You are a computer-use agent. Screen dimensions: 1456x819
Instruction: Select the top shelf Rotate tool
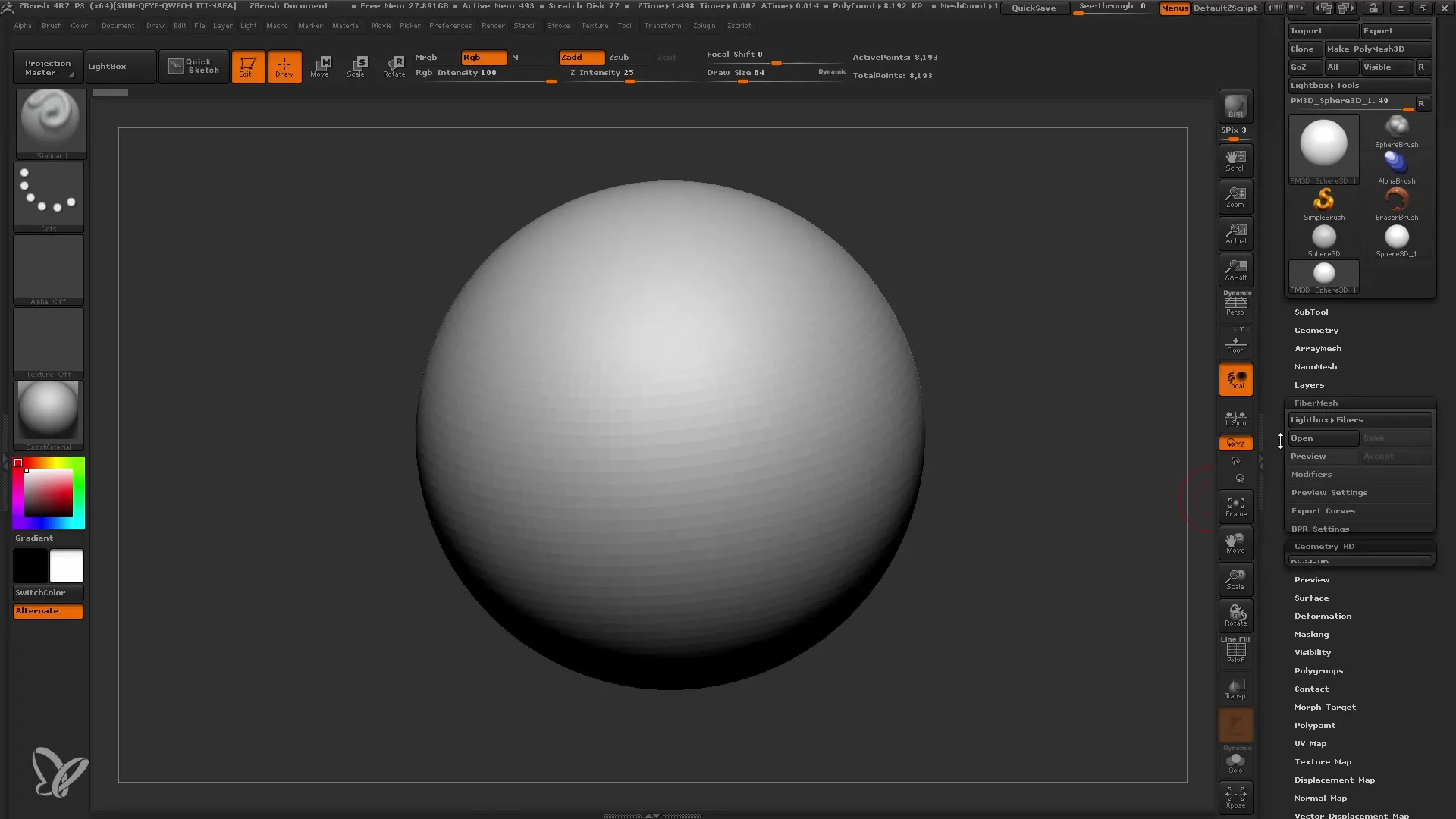click(x=394, y=67)
